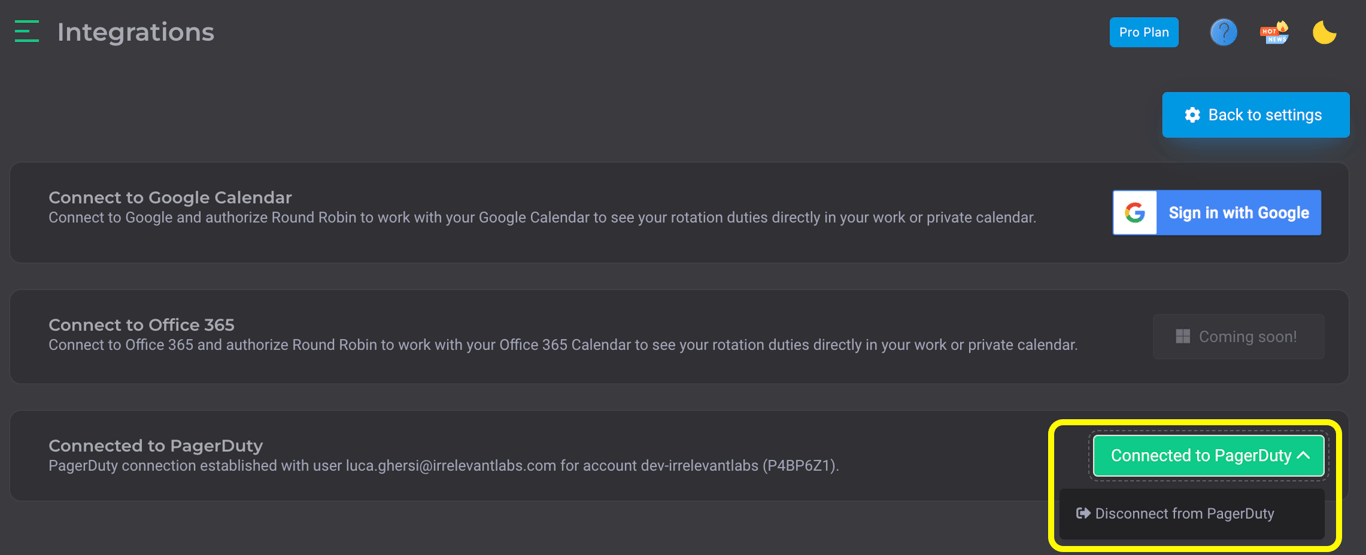The width and height of the screenshot is (1366, 555).
Task: Click the Connect to Office 365 heading
Action: click(x=141, y=325)
